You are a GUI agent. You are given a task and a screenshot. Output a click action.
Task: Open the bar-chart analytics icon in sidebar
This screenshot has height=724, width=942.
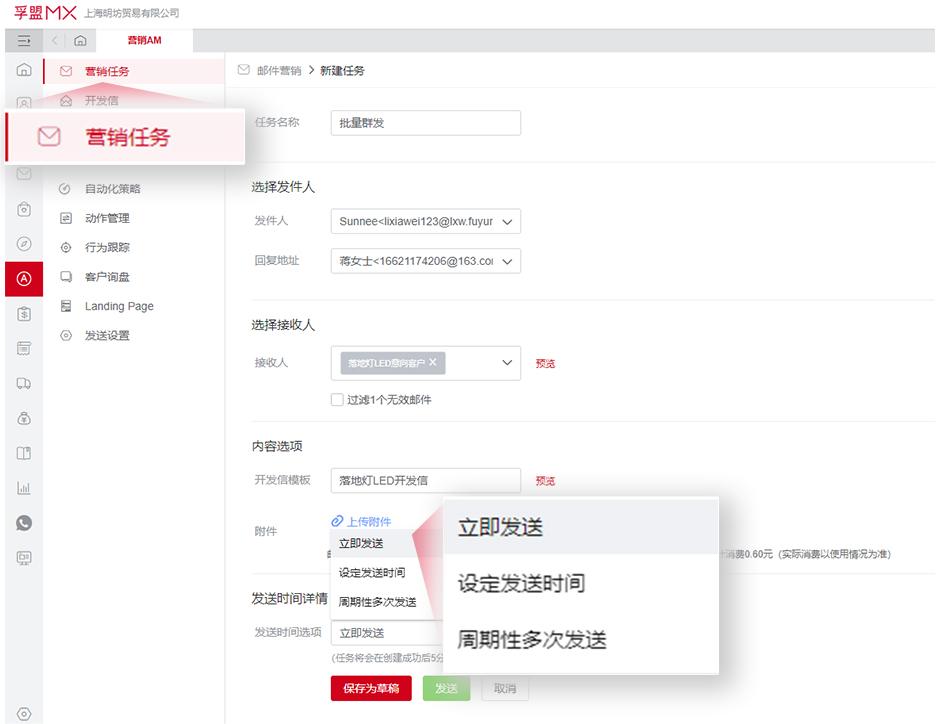coord(24,487)
